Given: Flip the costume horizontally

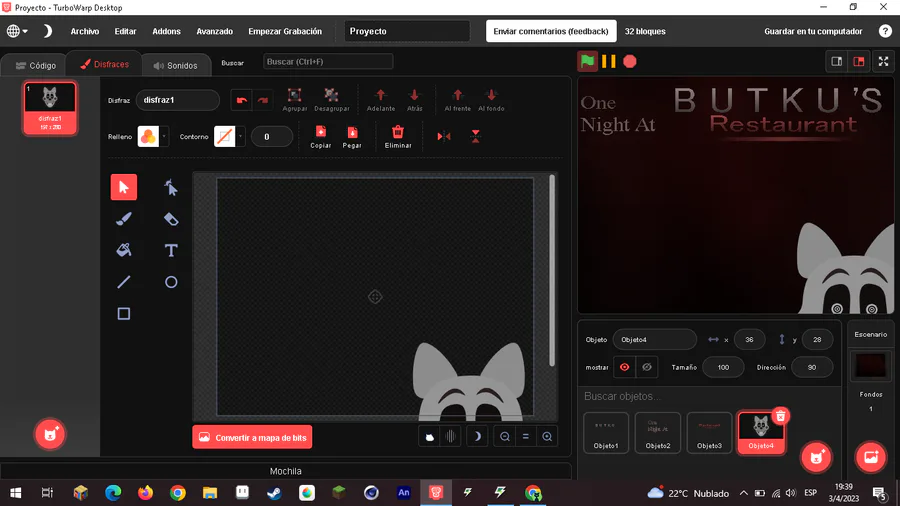Looking at the screenshot, I should click(x=444, y=136).
